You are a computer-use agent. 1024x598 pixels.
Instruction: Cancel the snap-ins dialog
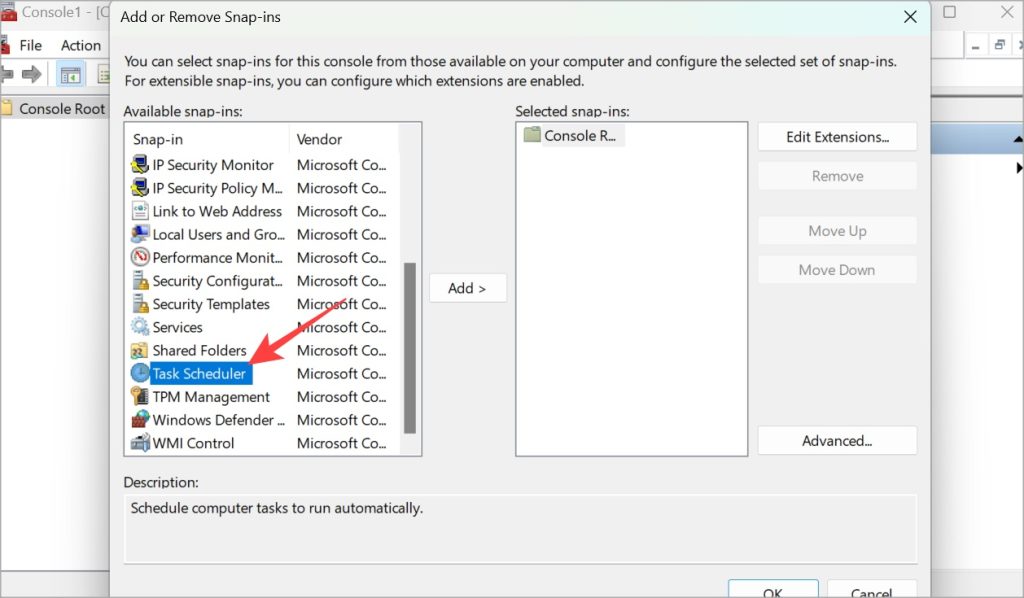tap(872, 588)
